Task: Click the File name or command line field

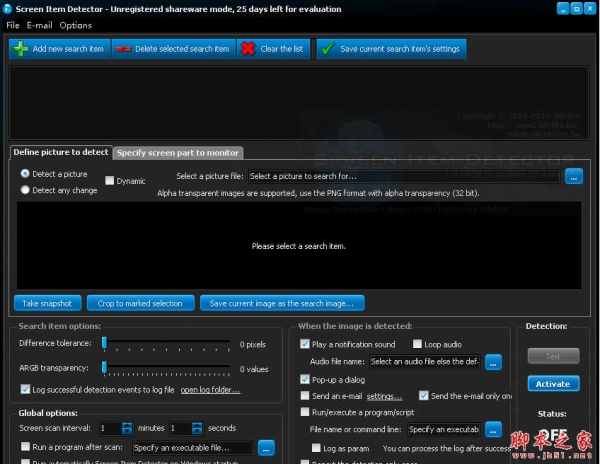Action: tap(443, 430)
